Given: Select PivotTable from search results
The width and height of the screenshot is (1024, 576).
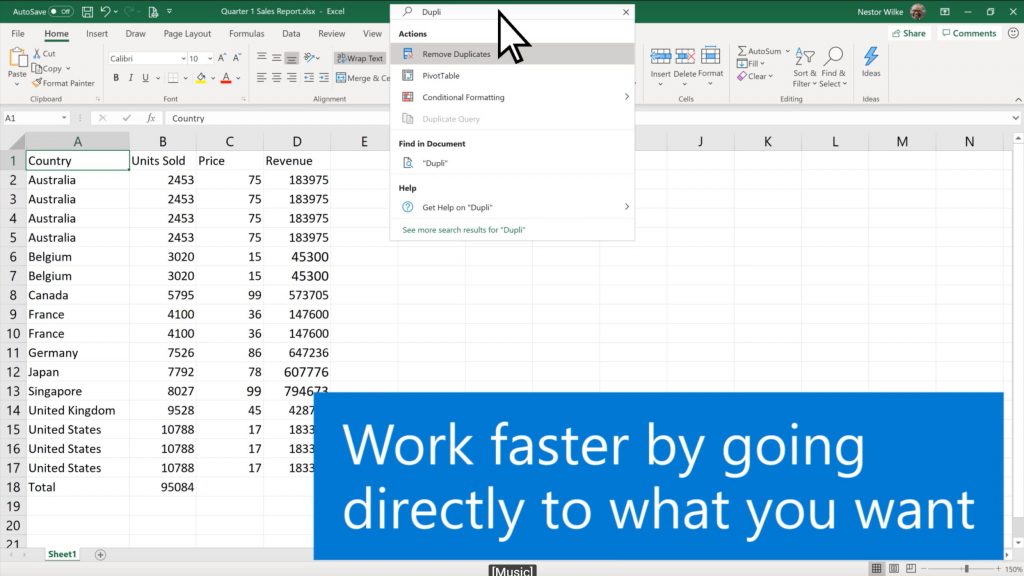Looking at the screenshot, I should pos(512,76).
